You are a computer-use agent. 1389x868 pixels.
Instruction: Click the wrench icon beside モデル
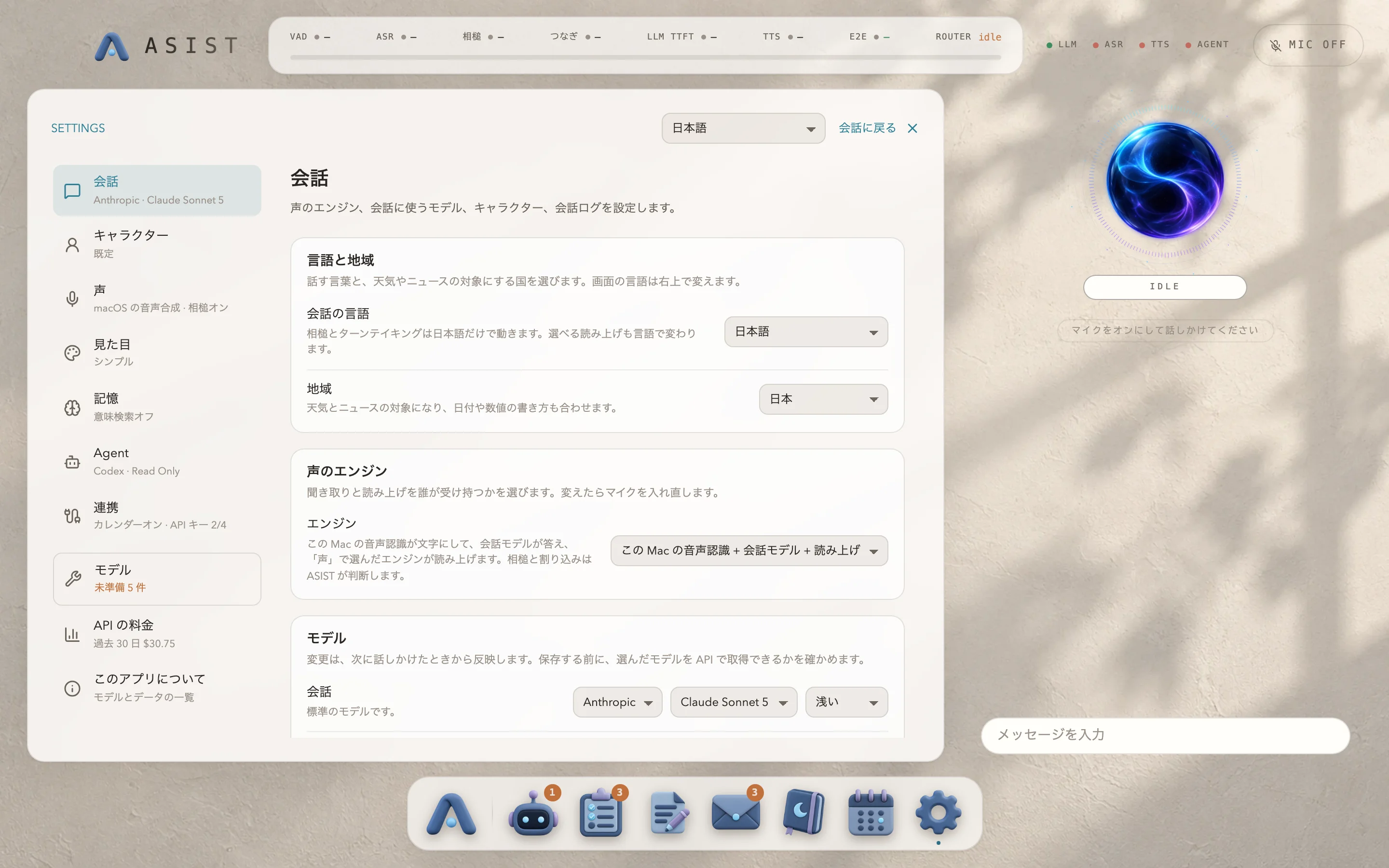[73, 579]
